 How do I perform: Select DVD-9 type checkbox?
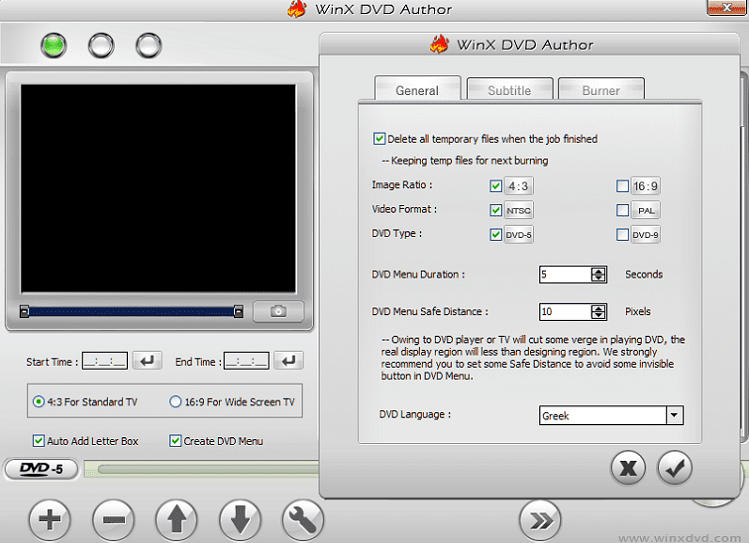622,234
